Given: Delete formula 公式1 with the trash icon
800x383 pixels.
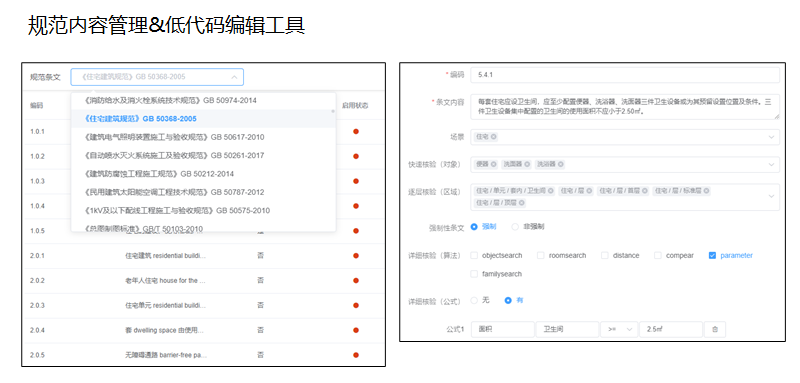Looking at the screenshot, I should click(x=715, y=329).
